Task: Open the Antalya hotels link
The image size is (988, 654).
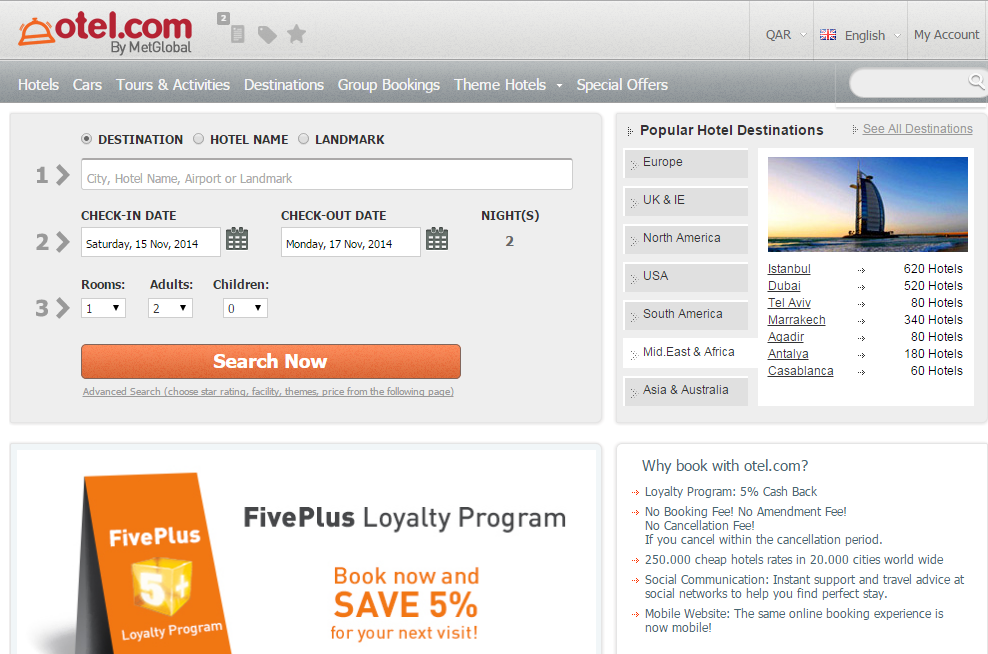Action: point(788,354)
